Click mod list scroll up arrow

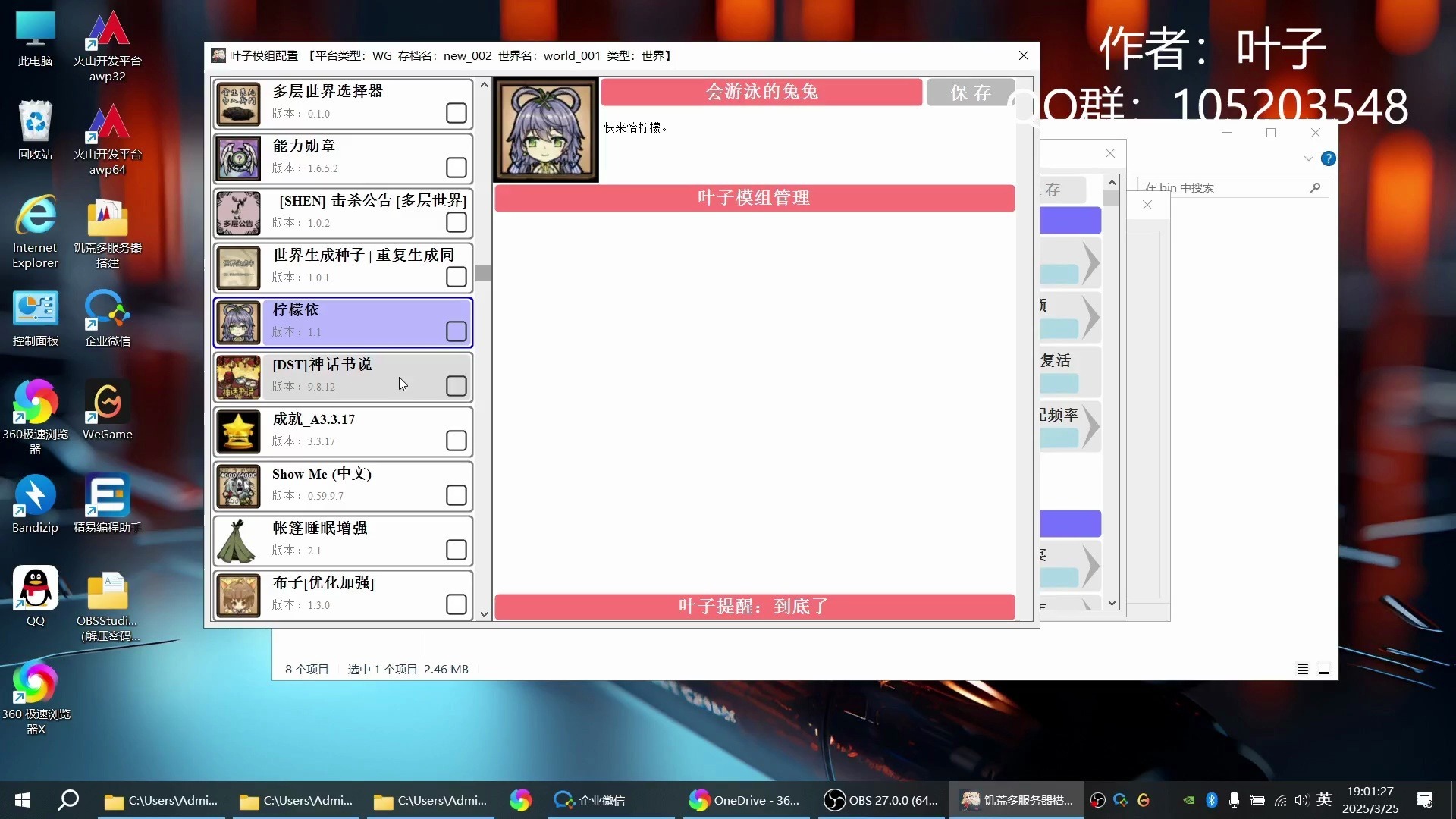[484, 85]
